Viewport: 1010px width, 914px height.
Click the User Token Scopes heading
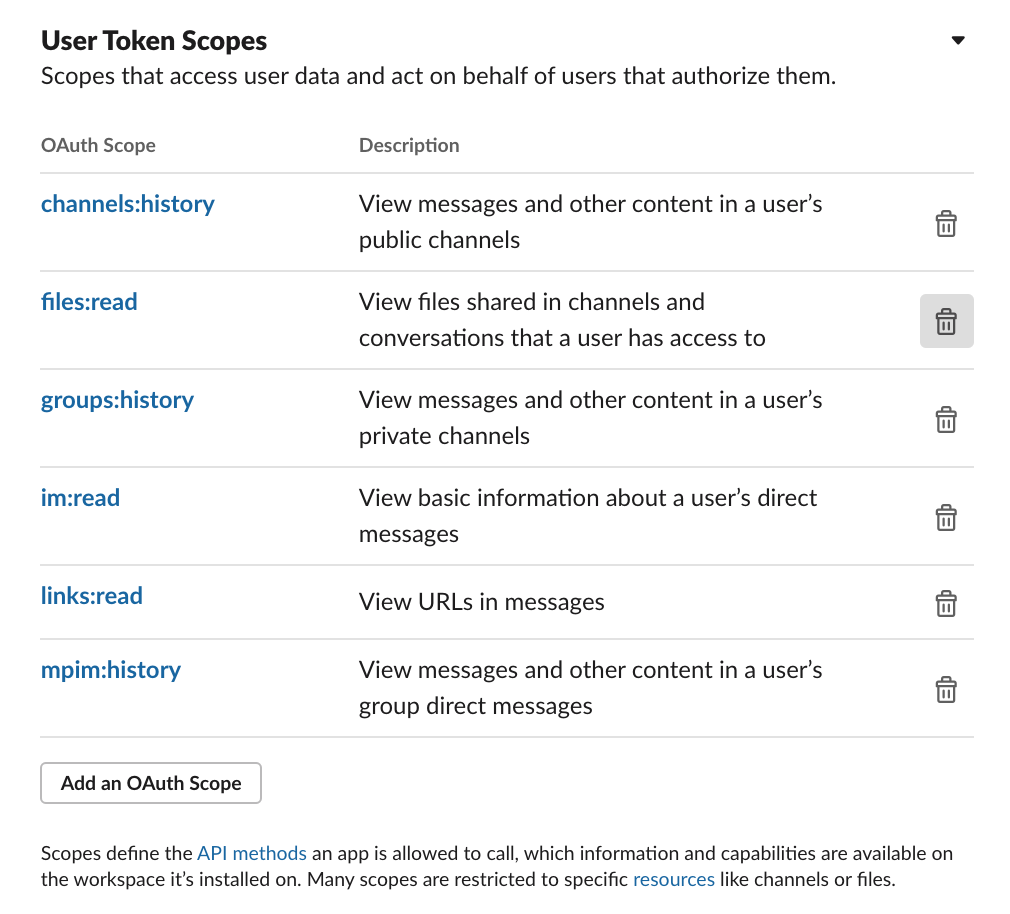(153, 40)
